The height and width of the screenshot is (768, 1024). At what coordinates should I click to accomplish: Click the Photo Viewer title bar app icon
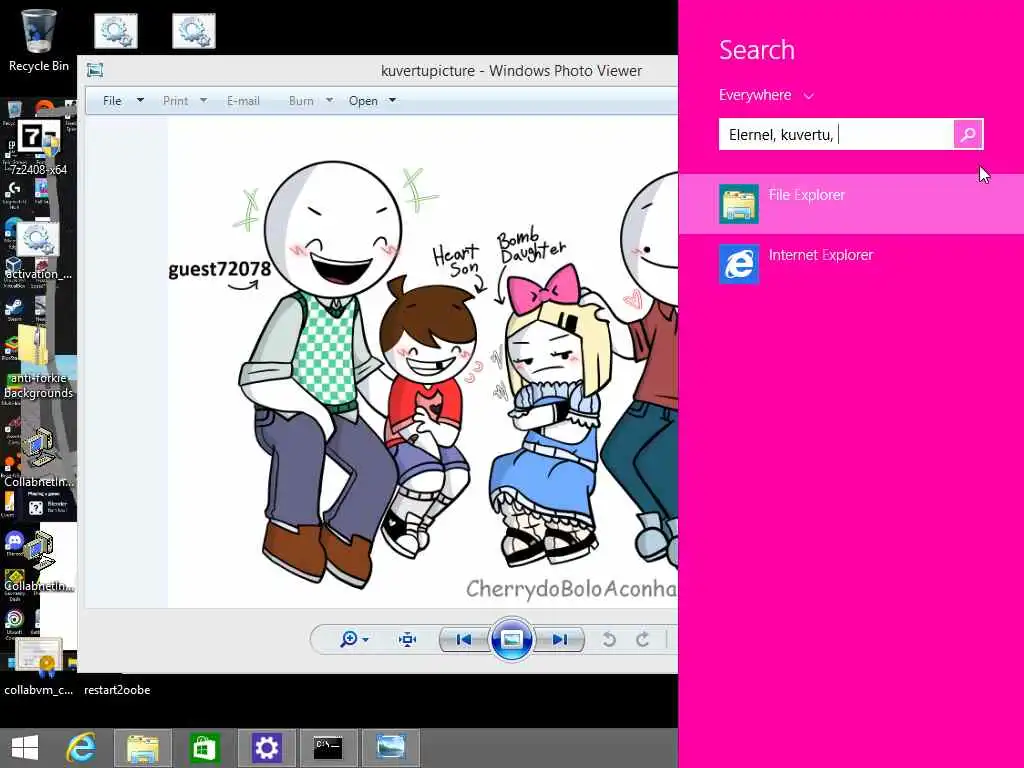click(95, 71)
